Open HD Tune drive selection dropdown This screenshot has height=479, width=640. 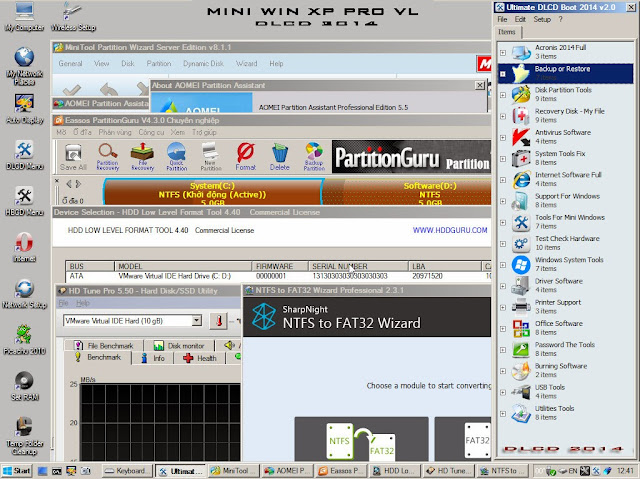(x=197, y=321)
